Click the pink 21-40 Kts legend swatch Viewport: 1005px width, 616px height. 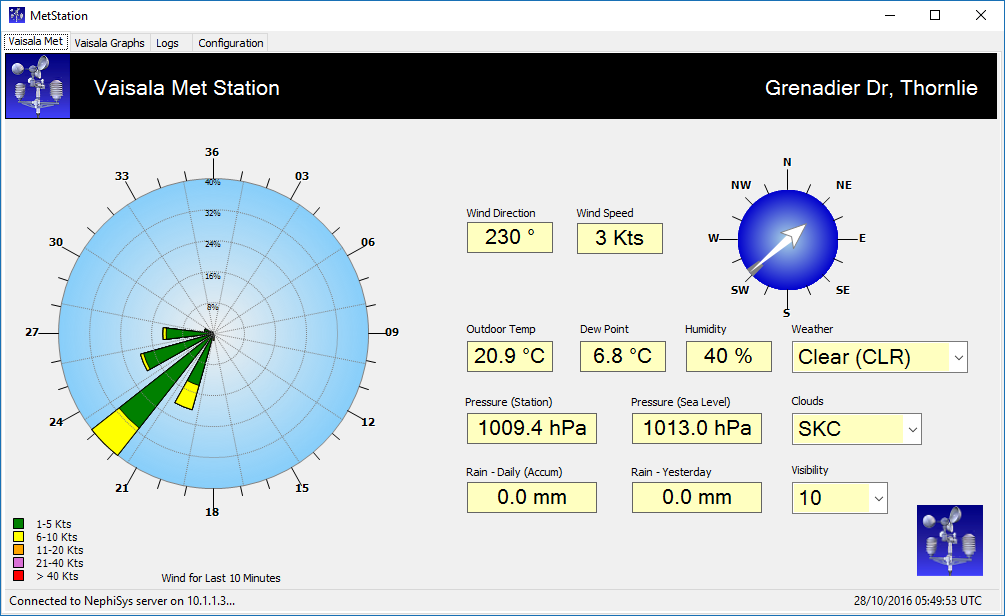click(x=19, y=562)
